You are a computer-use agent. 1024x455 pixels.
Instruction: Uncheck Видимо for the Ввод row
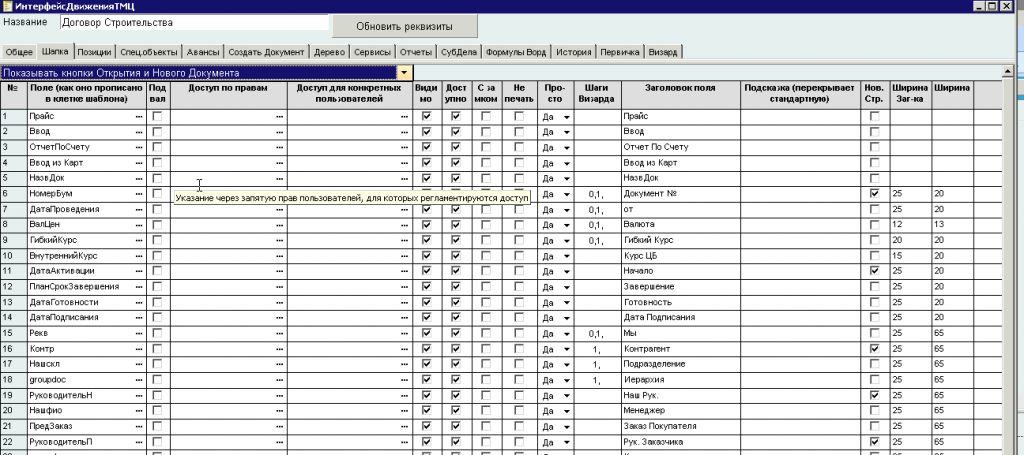click(426, 132)
